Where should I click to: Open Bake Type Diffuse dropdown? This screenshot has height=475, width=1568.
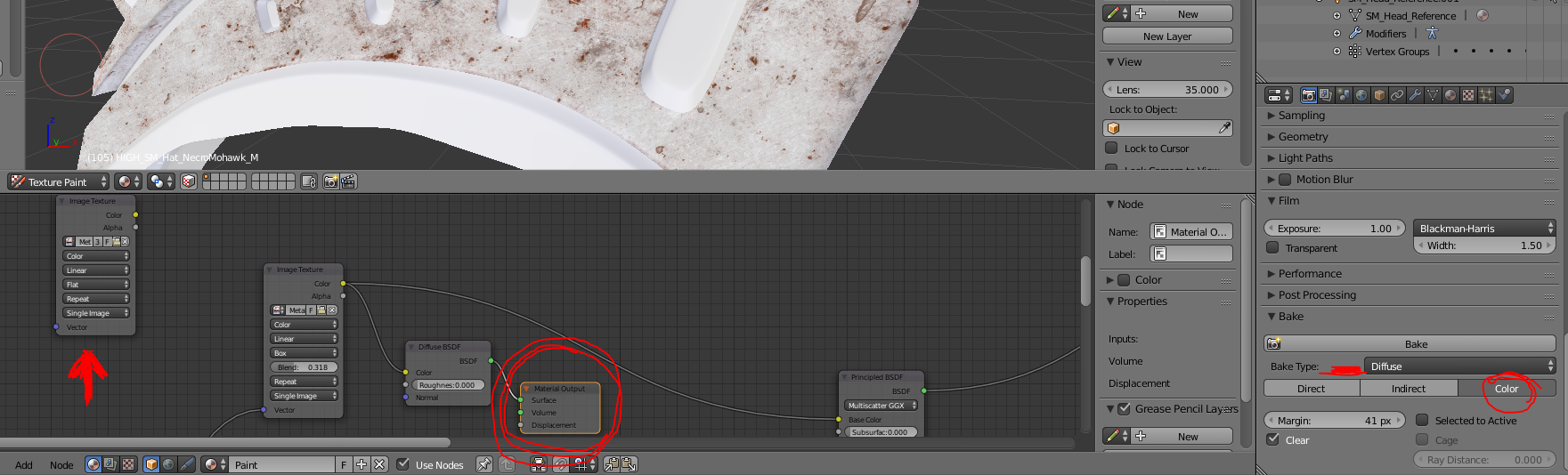pyautogui.click(x=1460, y=366)
